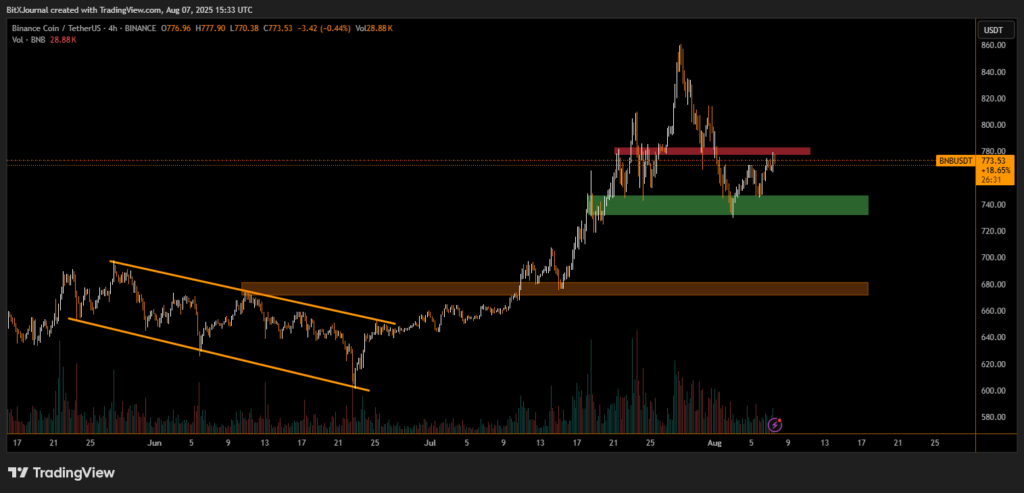
Task: Click the 860.00 price axis label
Action: point(993,46)
